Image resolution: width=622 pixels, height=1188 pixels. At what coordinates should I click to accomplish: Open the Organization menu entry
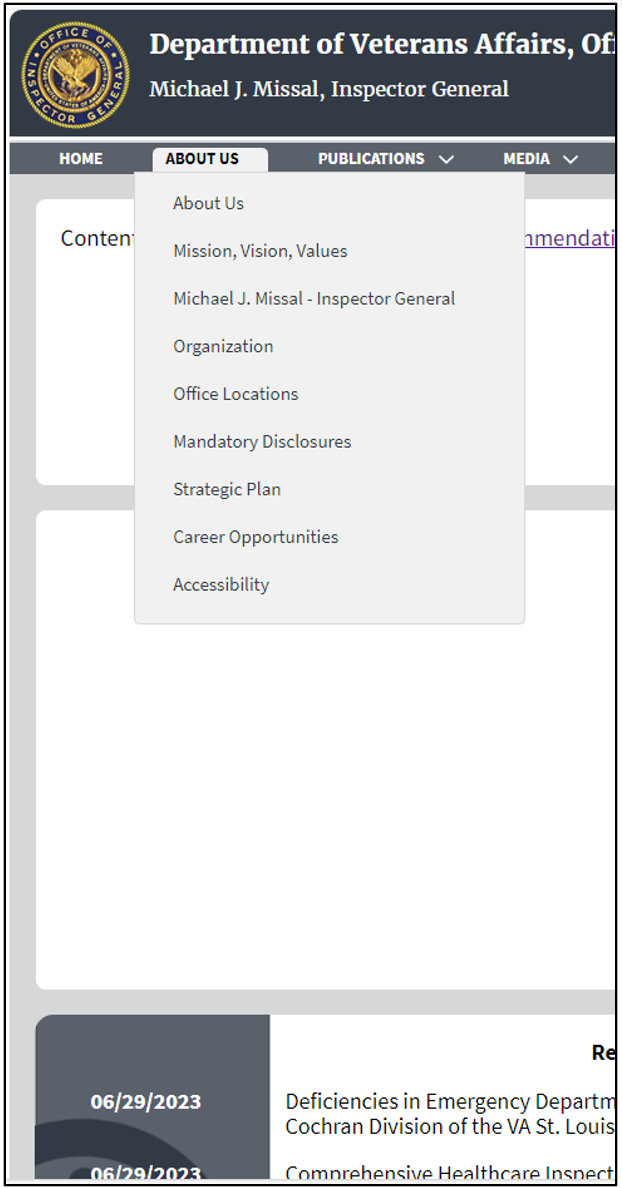223,345
